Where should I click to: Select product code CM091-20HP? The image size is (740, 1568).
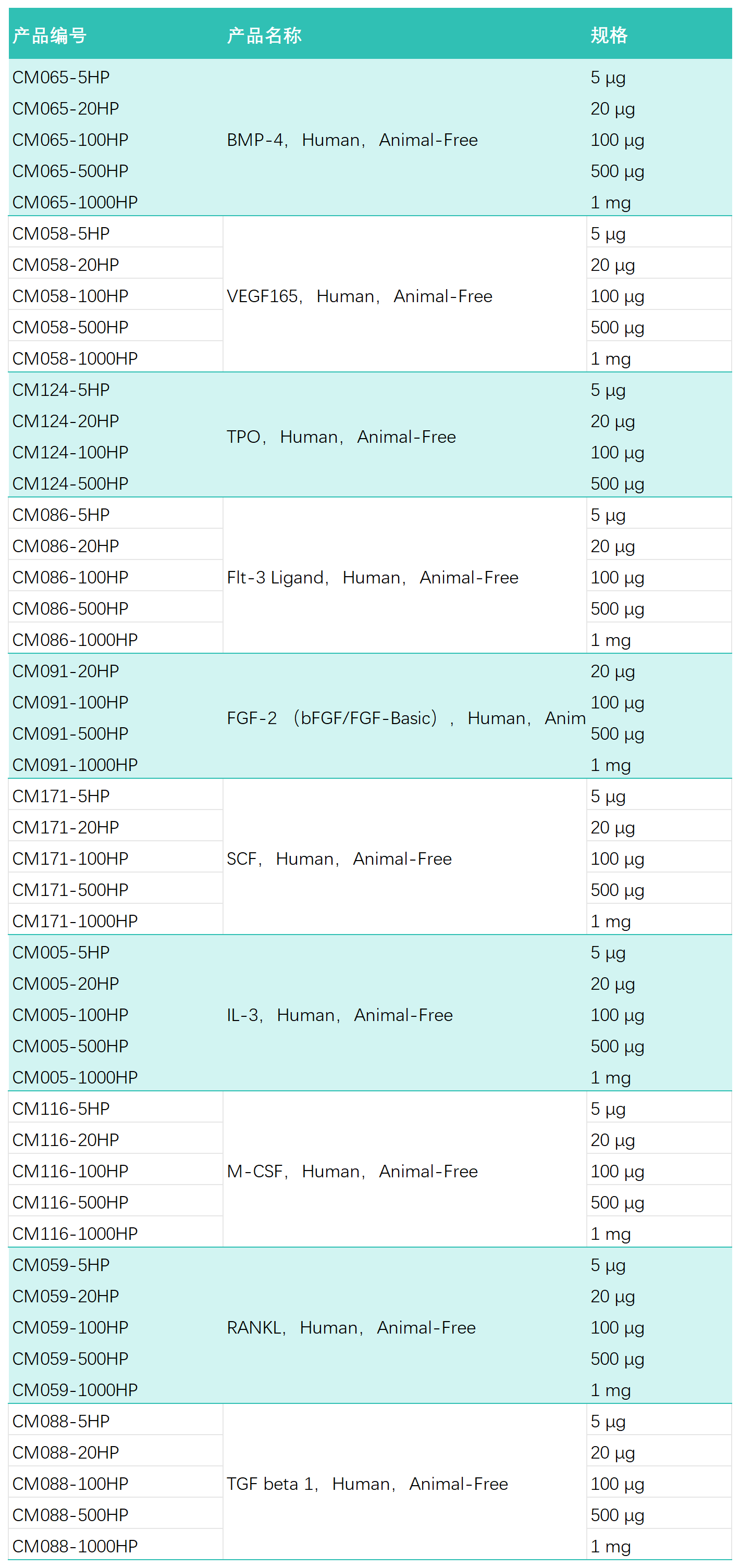pyautogui.click(x=65, y=671)
